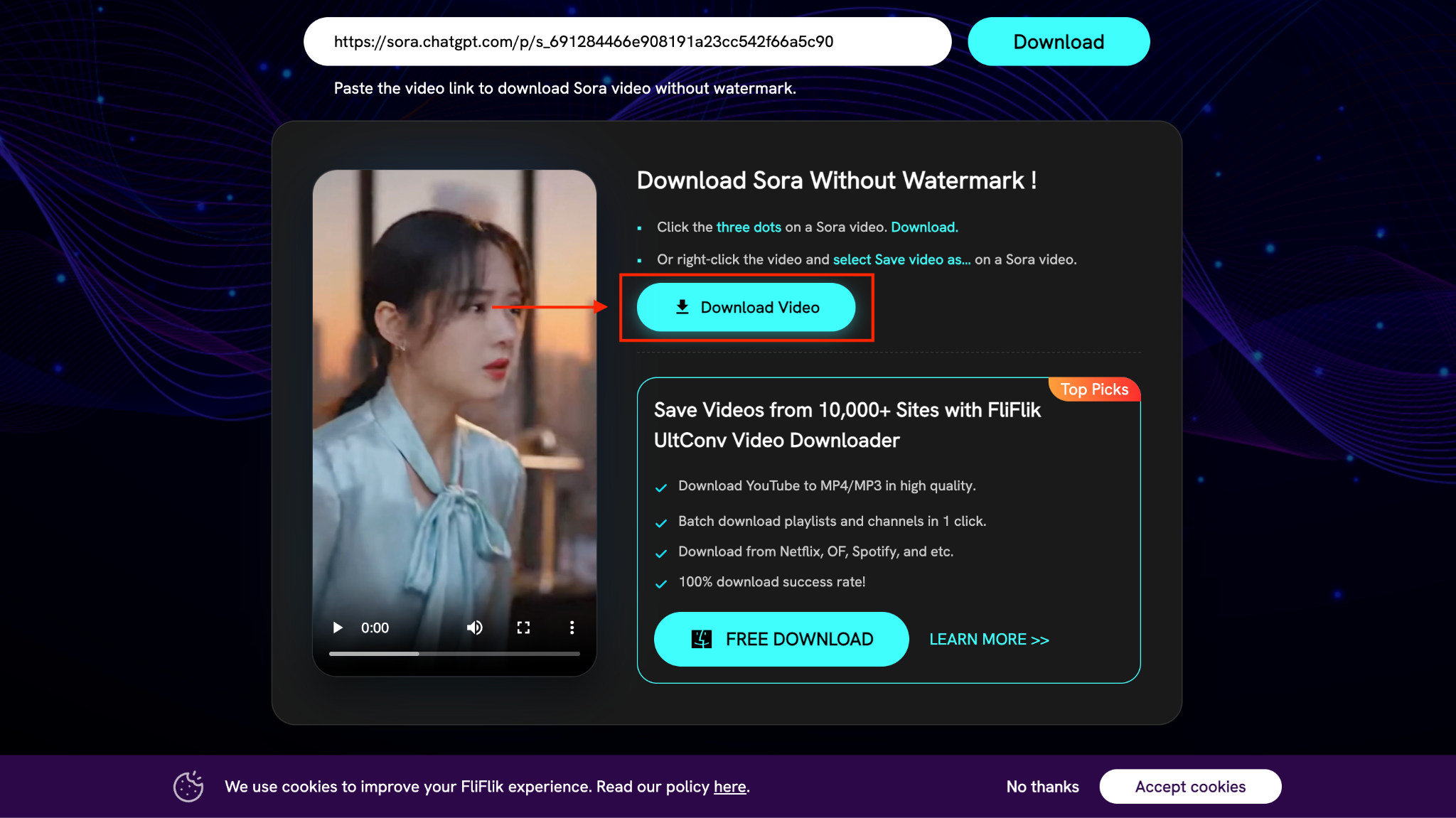Open the LEARN MORE link
The image size is (1456, 818).
(x=989, y=639)
